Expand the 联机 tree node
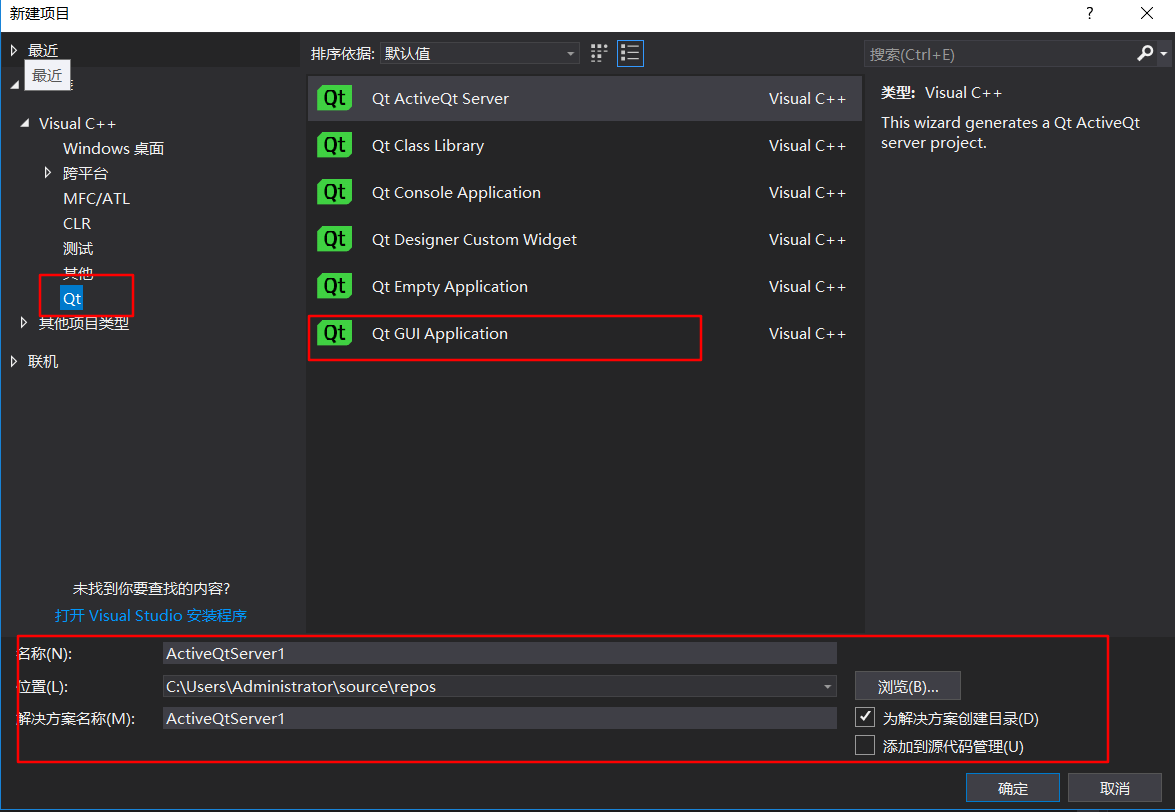This screenshot has width=1175, height=812. click(x=13, y=361)
